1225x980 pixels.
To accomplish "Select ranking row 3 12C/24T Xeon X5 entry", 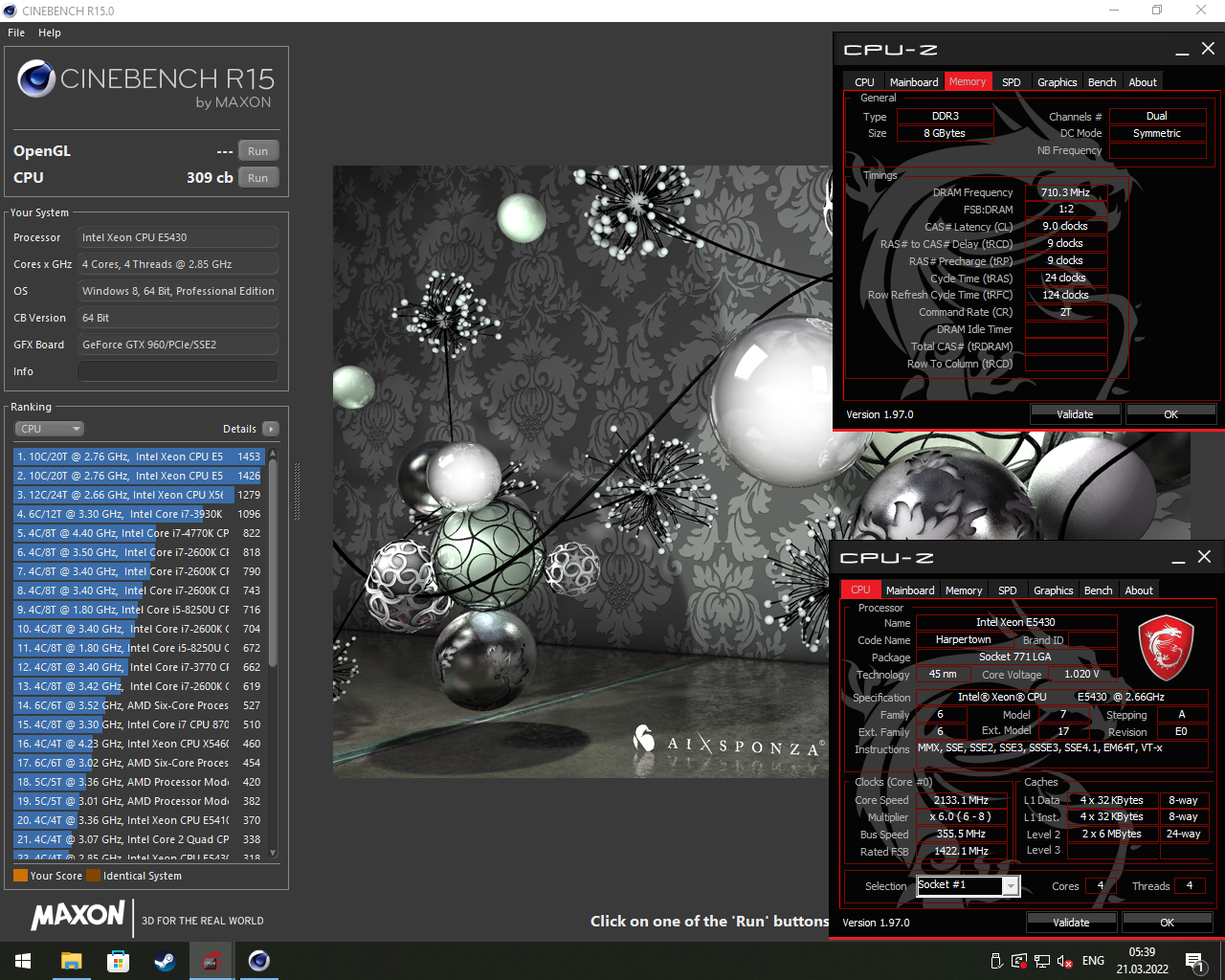I will 139,495.
